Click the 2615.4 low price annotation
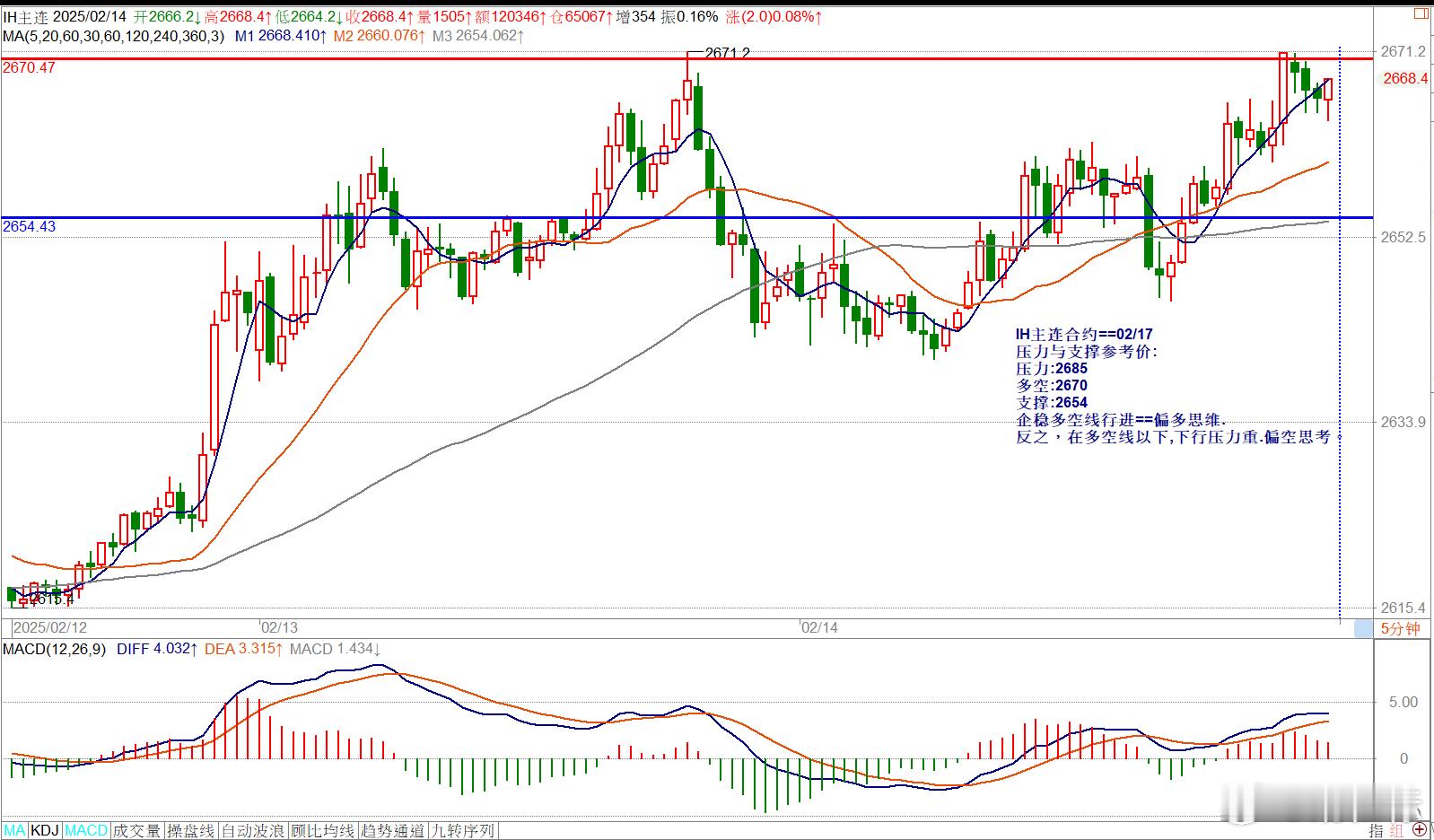This screenshot has height=840, width=1434. [x=51, y=599]
